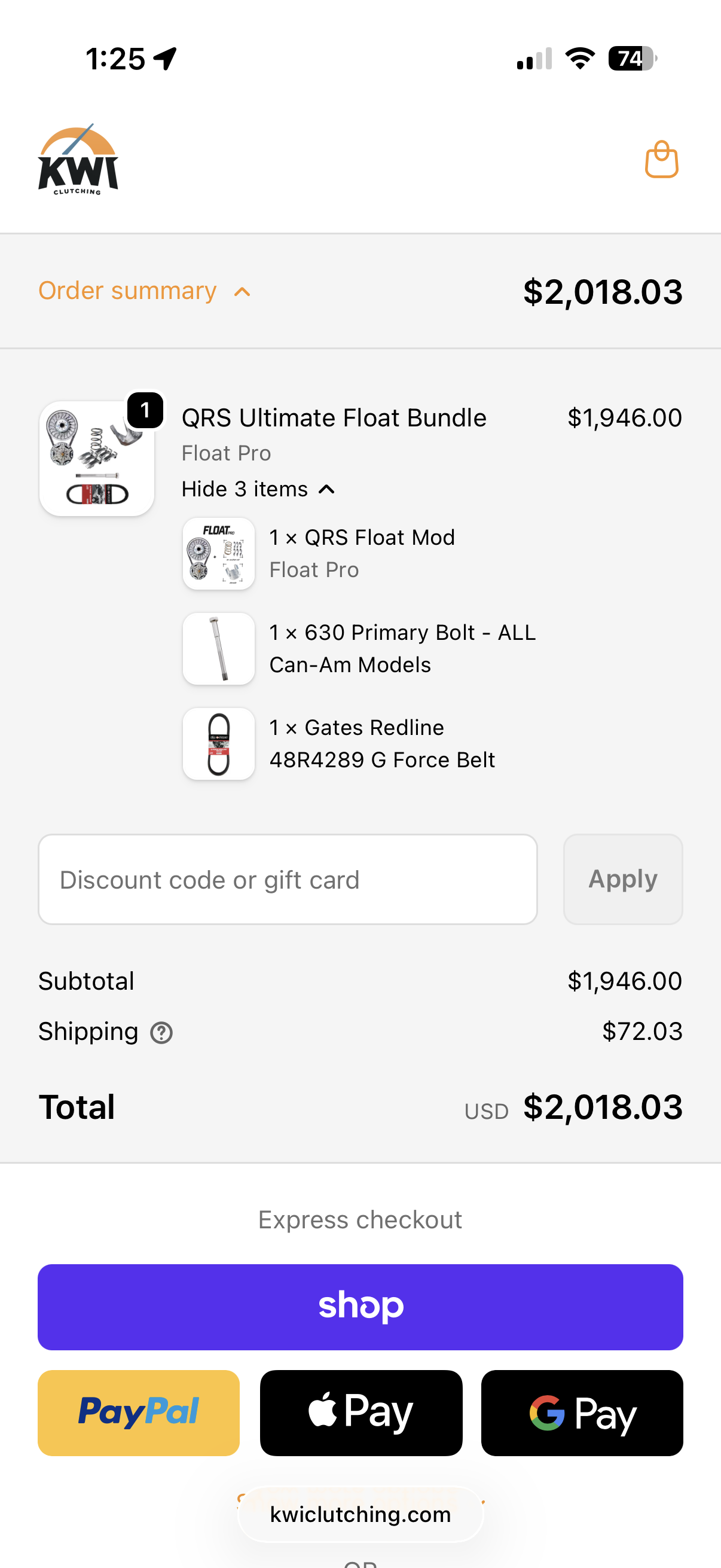Click the chevron next to Order summary

tap(242, 292)
